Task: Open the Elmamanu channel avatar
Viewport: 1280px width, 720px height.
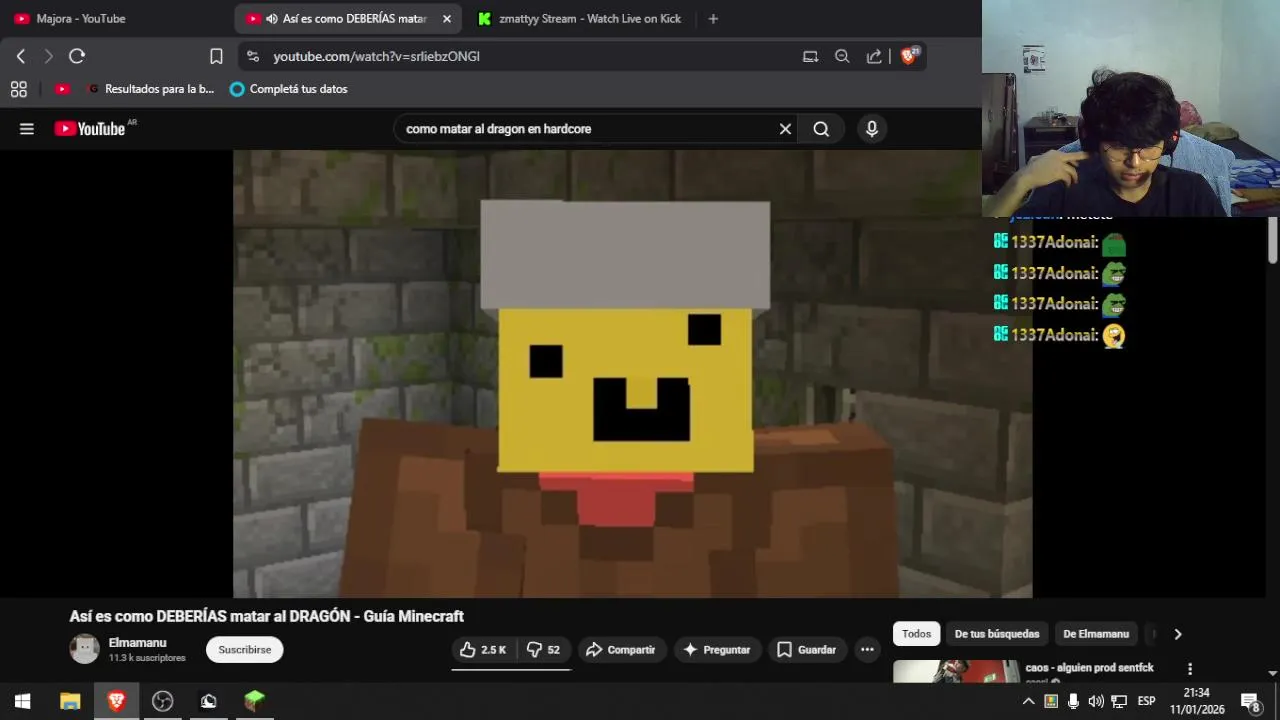Action: point(84,649)
